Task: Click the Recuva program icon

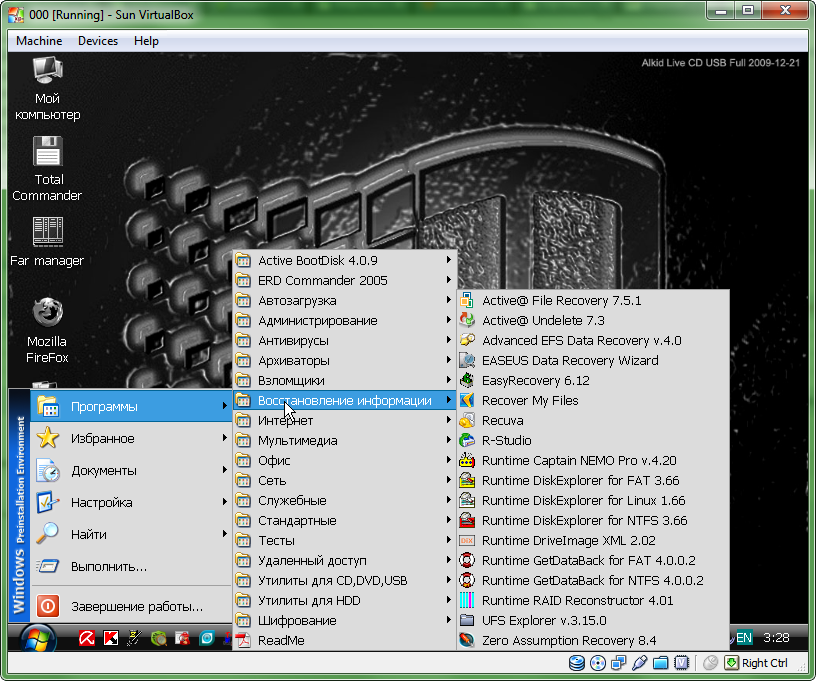Action: [466, 421]
